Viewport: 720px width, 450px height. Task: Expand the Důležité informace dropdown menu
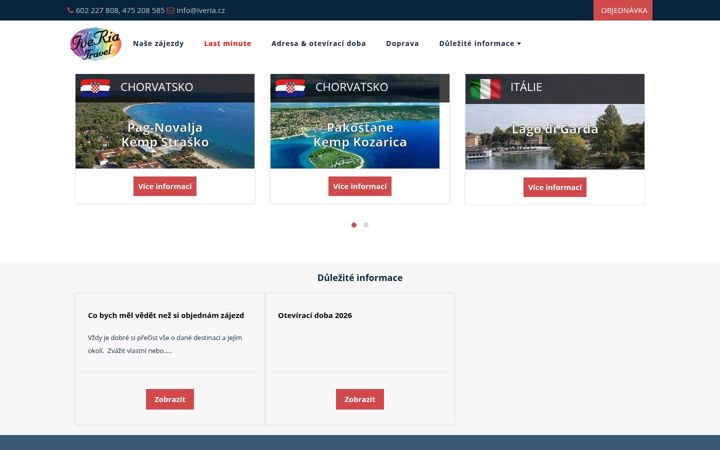click(480, 44)
